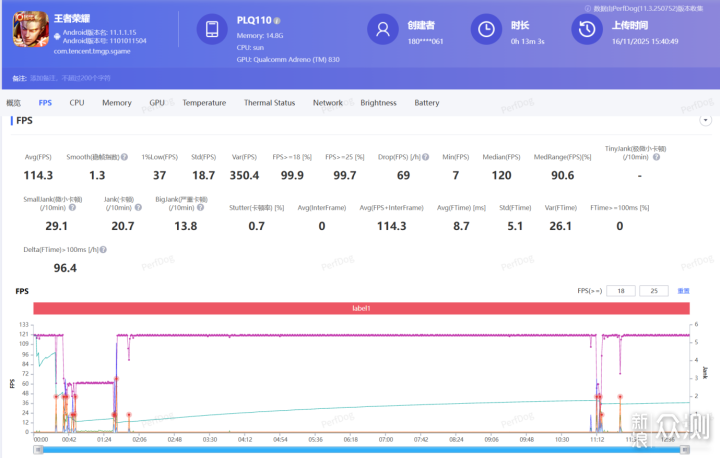Click the blue timeline range slider below chart
The image size is (720, 458).
tap(361, 449)
